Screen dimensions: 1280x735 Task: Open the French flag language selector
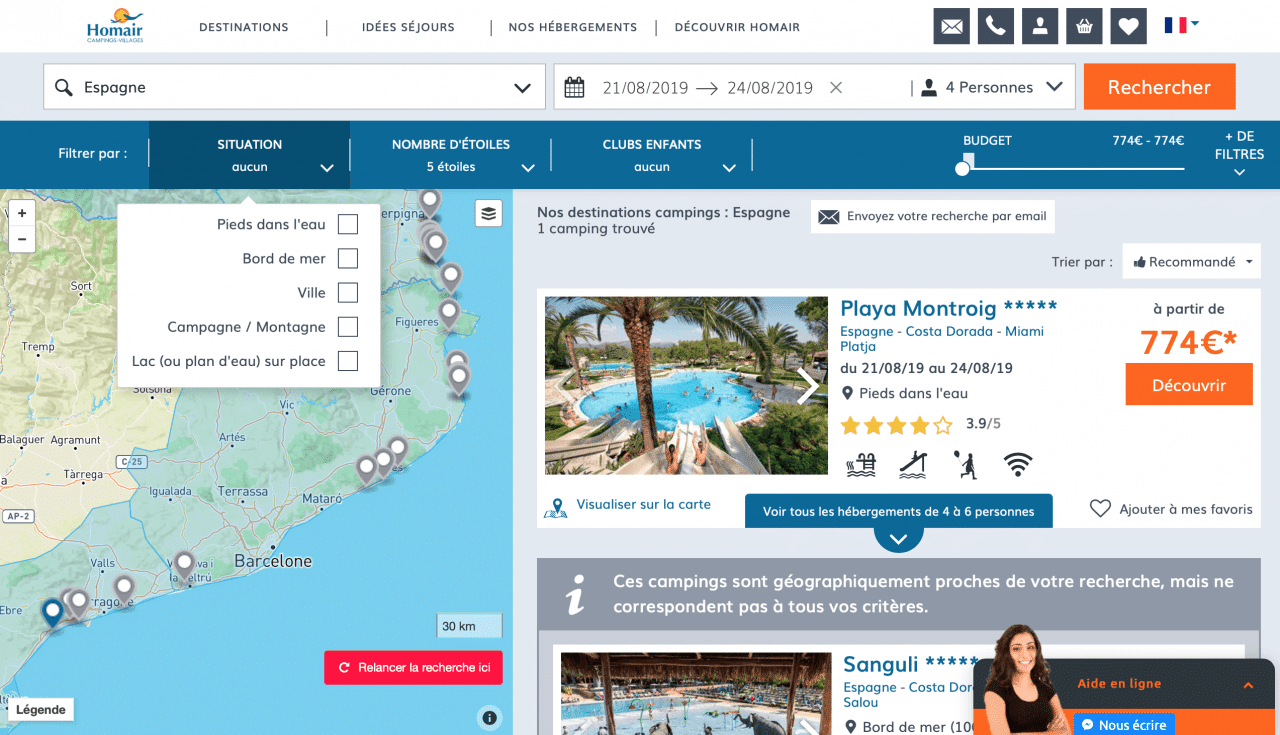[1181, 25]
